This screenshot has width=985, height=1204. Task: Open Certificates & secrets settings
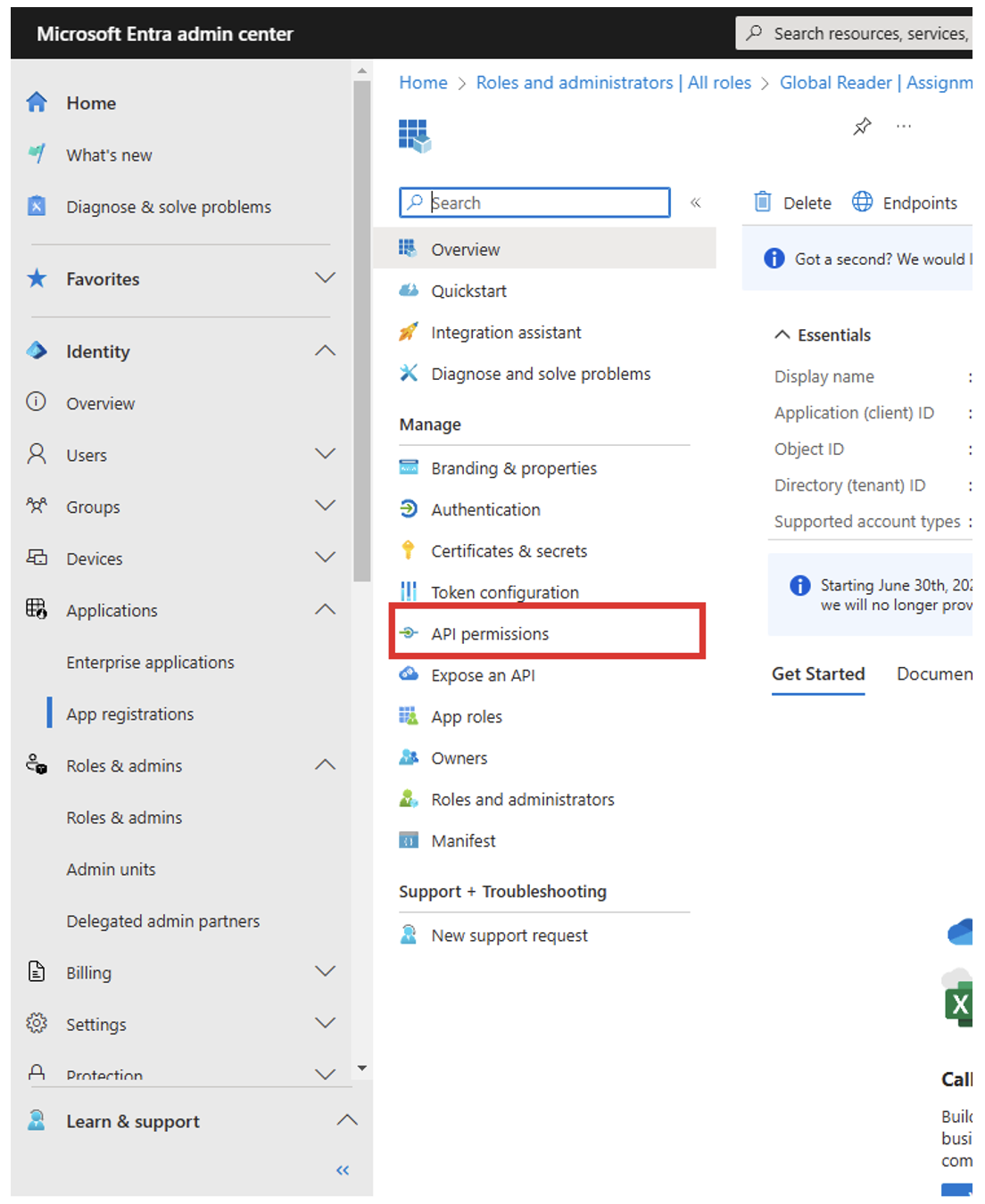click(x=509, y=550)
